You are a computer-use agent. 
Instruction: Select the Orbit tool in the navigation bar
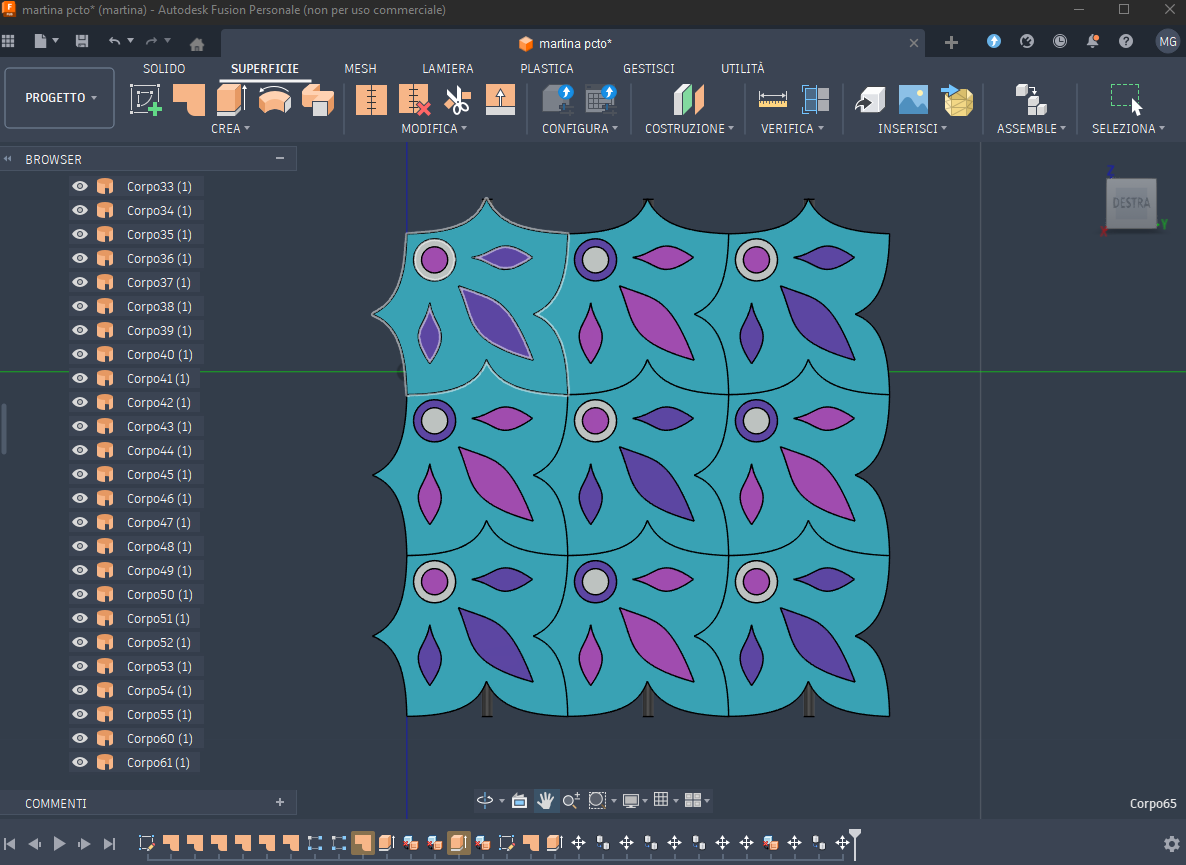487,800
